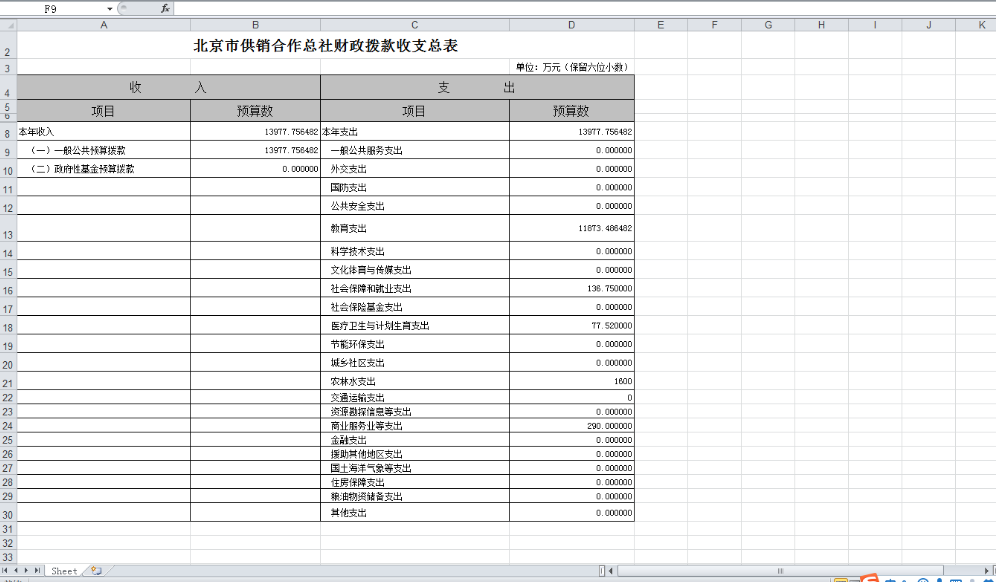
Task: Select row 21 header
Action: [x=8, y=381]
